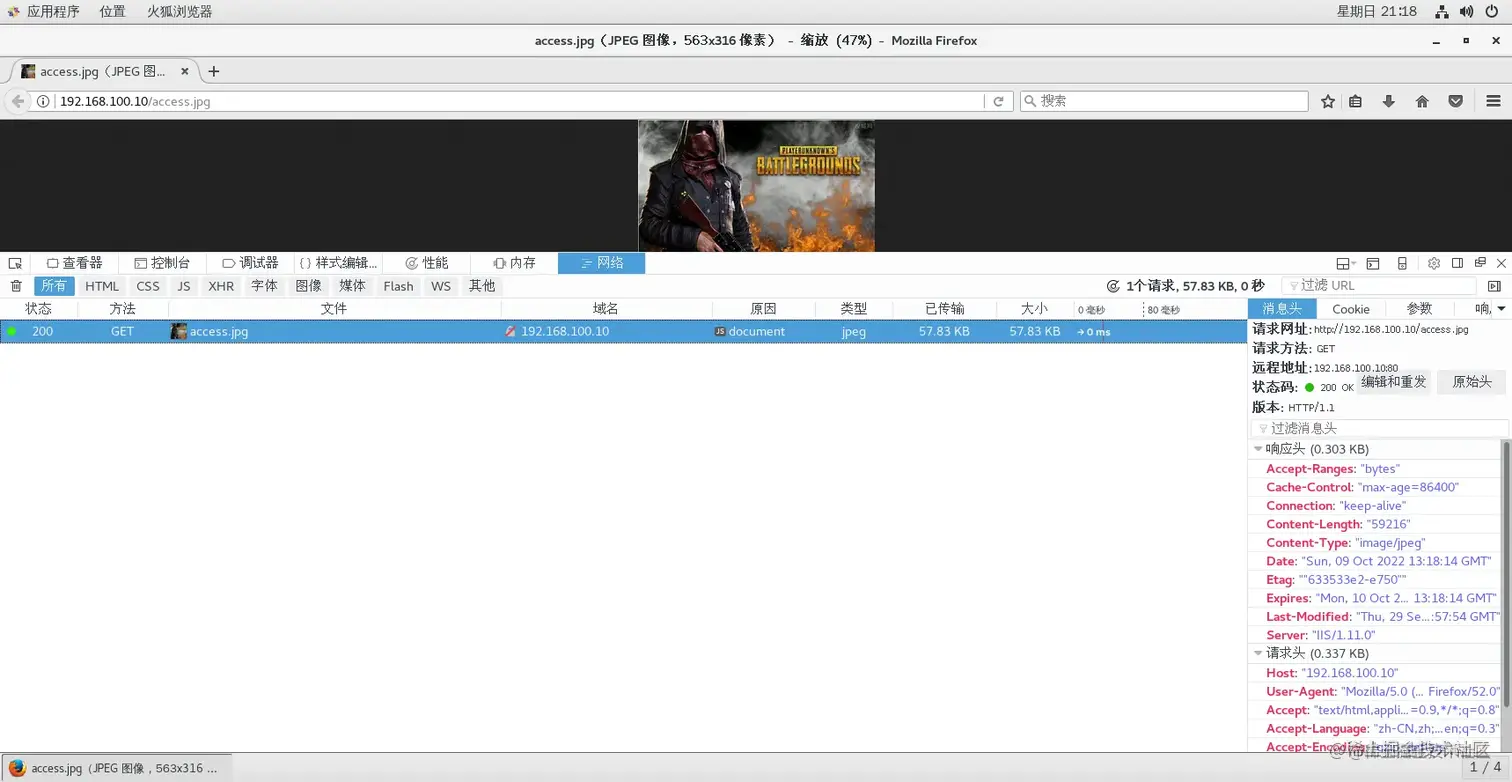Open the 应用程序 (Applications) menu

coord(53,12)
